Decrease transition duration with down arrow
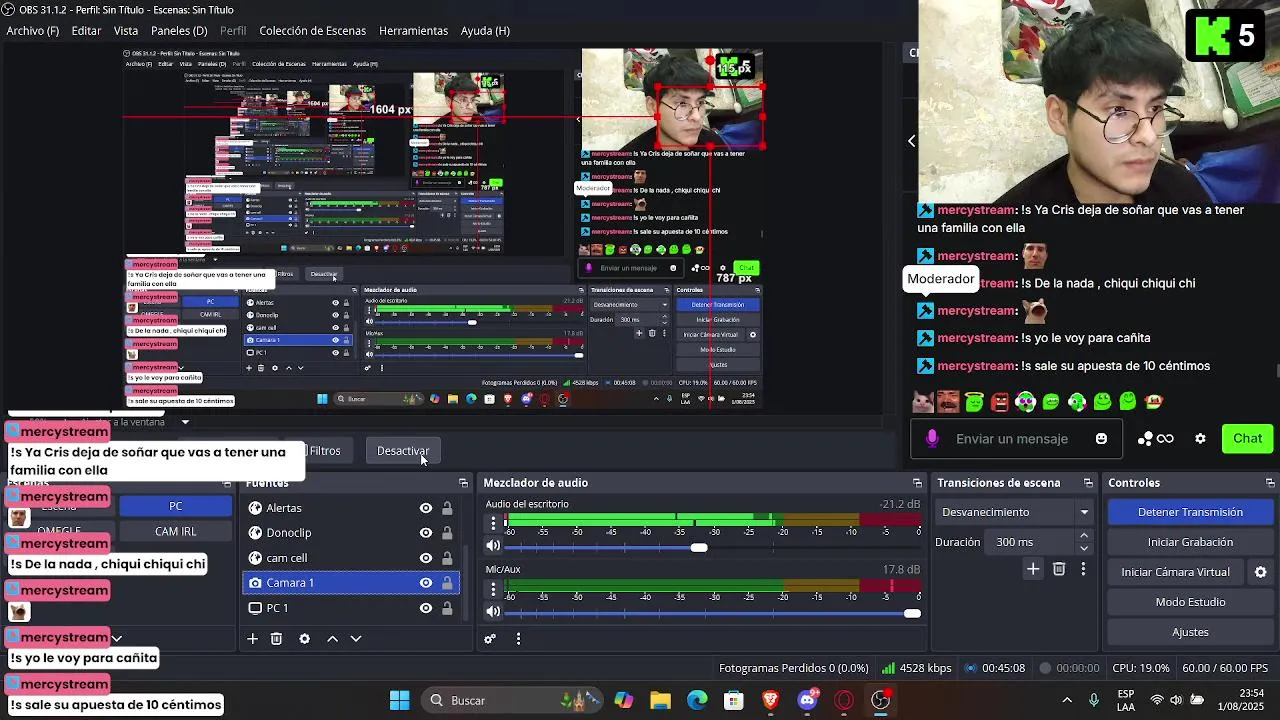 [x=1084, y=548]
